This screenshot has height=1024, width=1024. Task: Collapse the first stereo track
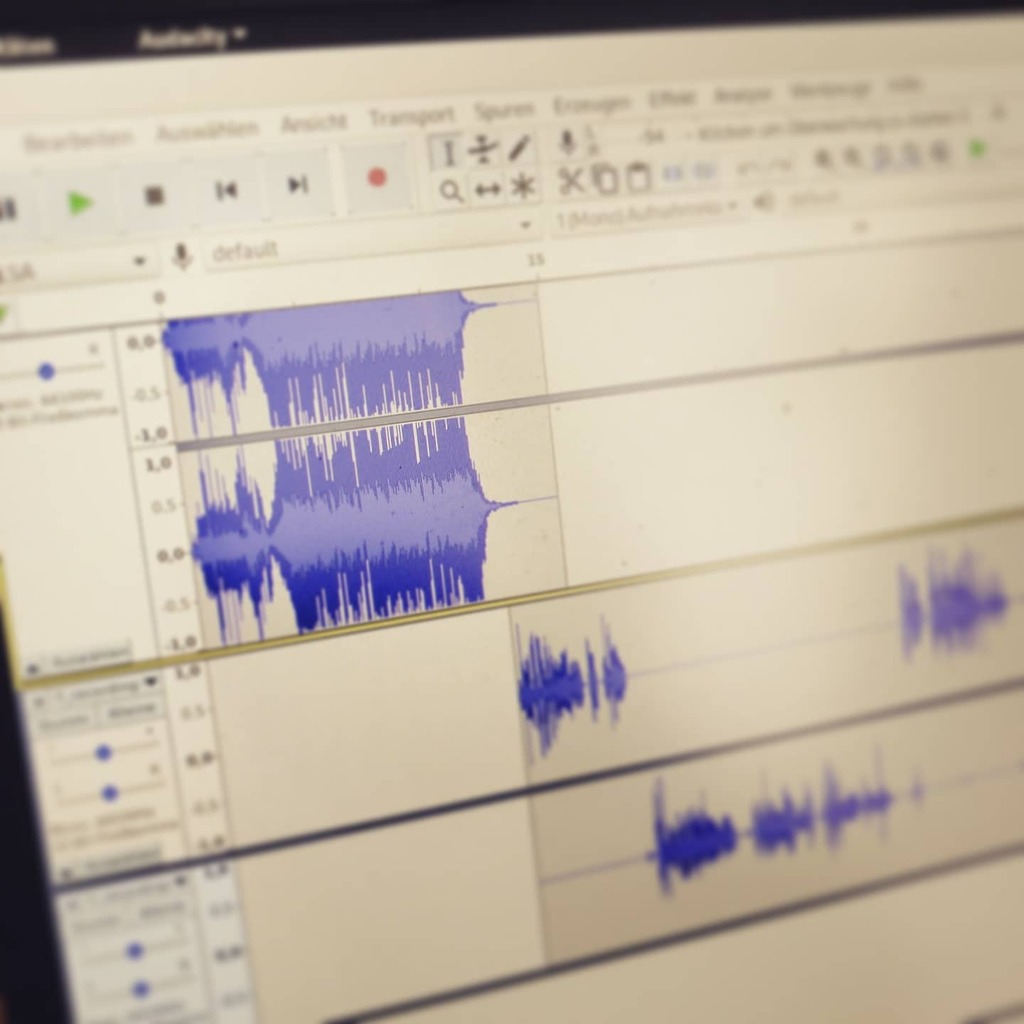pos(33,668)
